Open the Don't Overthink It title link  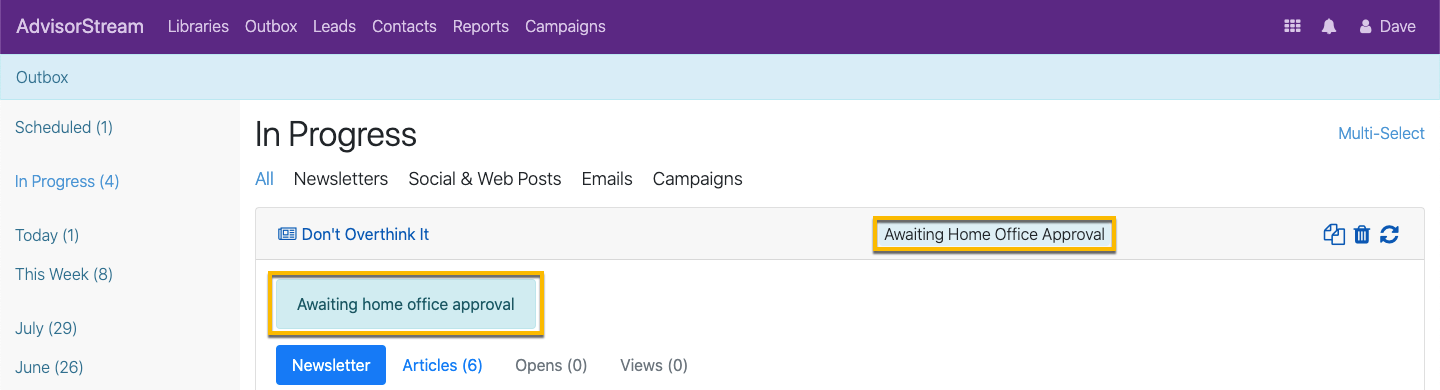[365, 235]
